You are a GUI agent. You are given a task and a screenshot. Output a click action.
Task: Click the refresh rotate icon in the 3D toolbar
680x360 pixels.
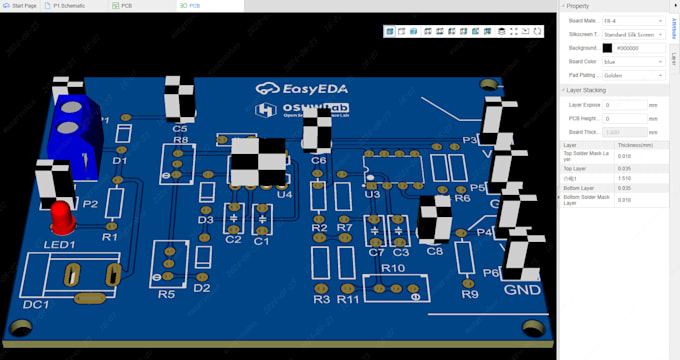(x=537, y=31)
